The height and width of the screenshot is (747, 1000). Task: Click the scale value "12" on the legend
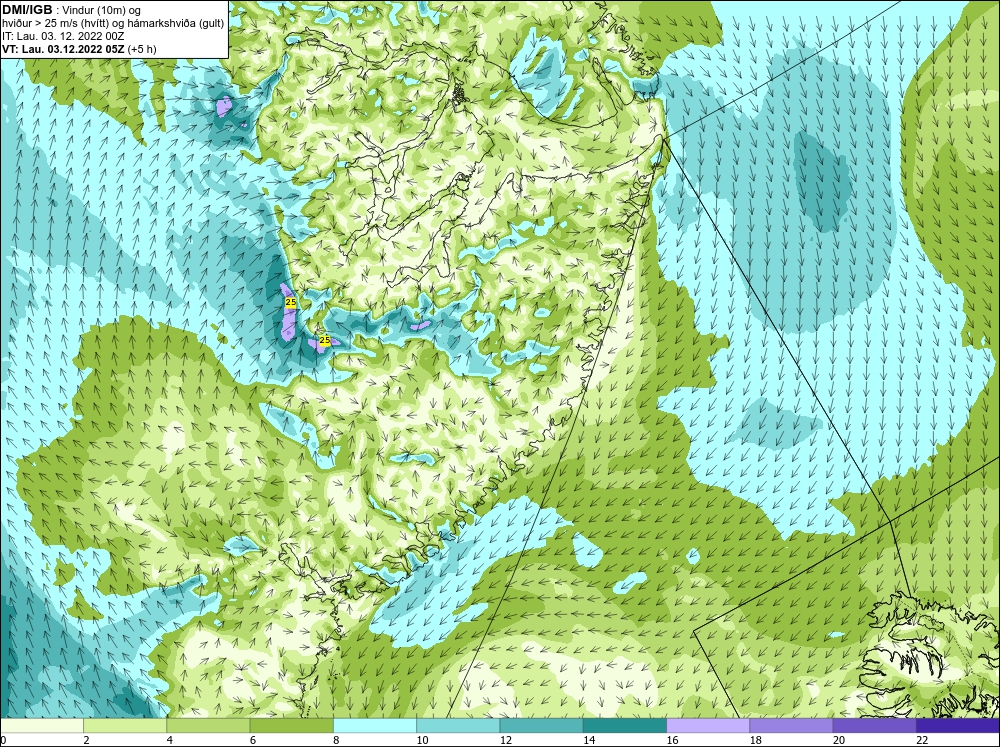tap(506, 740)
